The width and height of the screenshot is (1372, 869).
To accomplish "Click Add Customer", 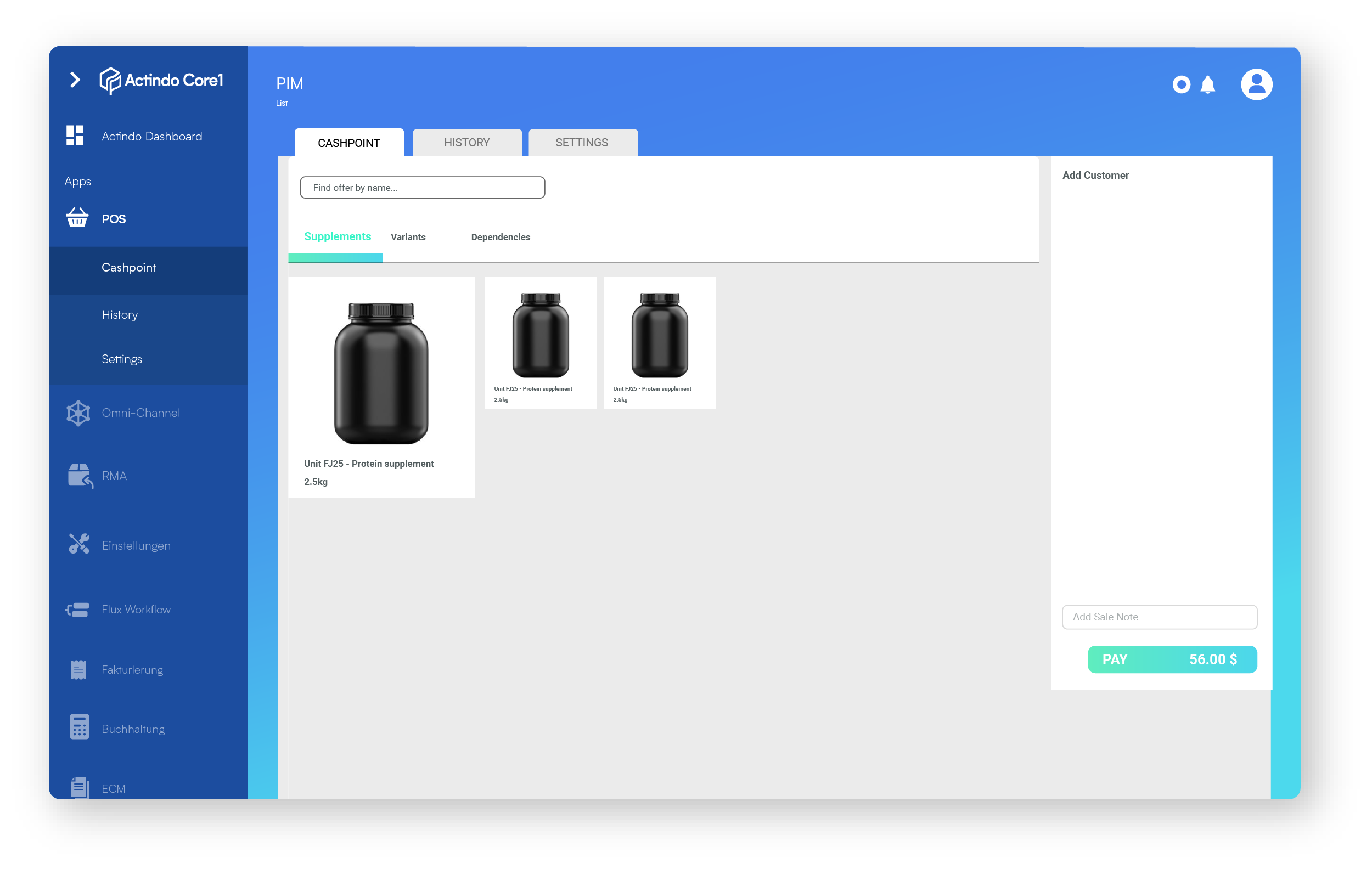I will coord(1095,175).
